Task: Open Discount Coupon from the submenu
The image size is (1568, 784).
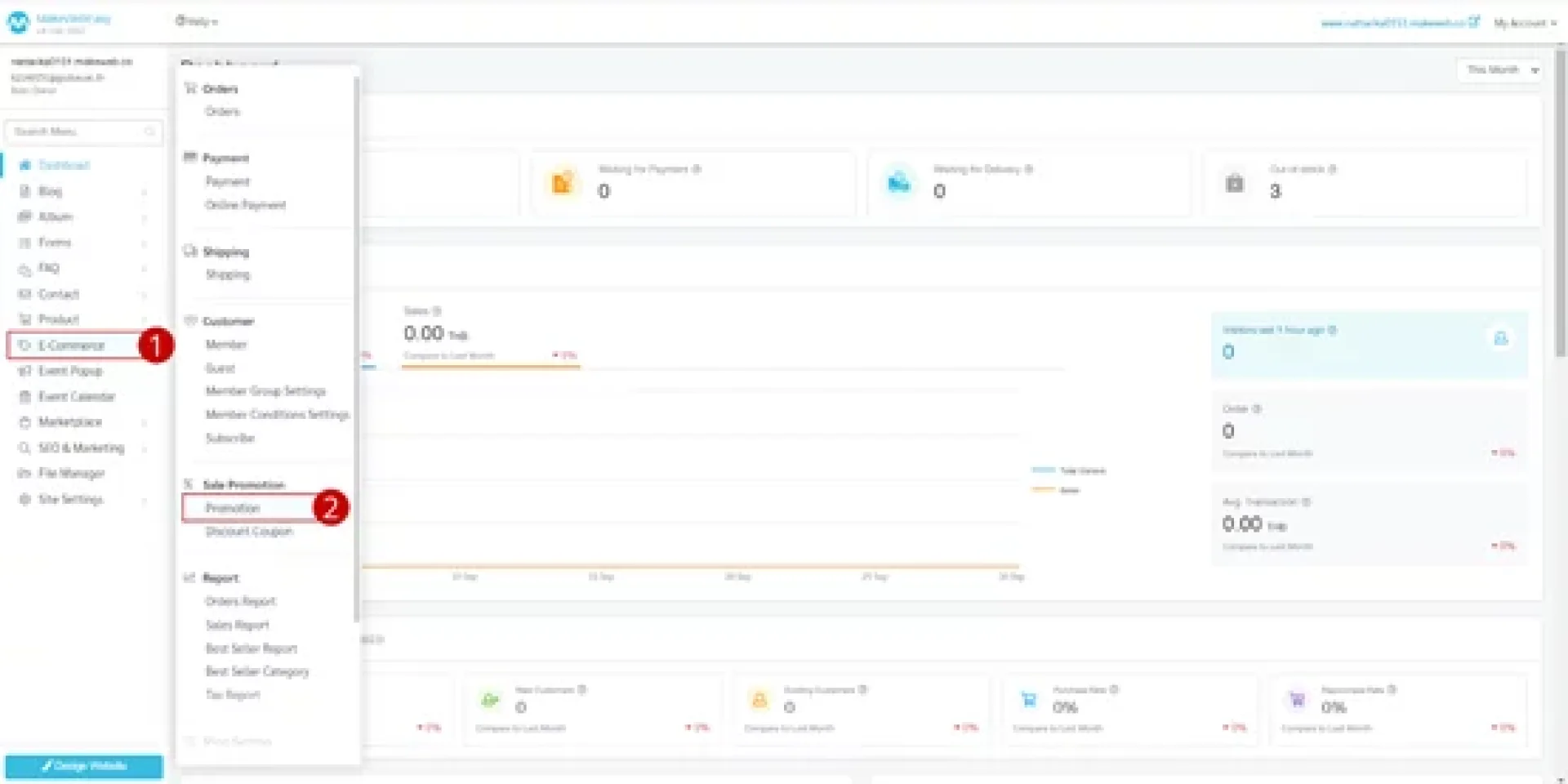Action: [x=248, y=532]
